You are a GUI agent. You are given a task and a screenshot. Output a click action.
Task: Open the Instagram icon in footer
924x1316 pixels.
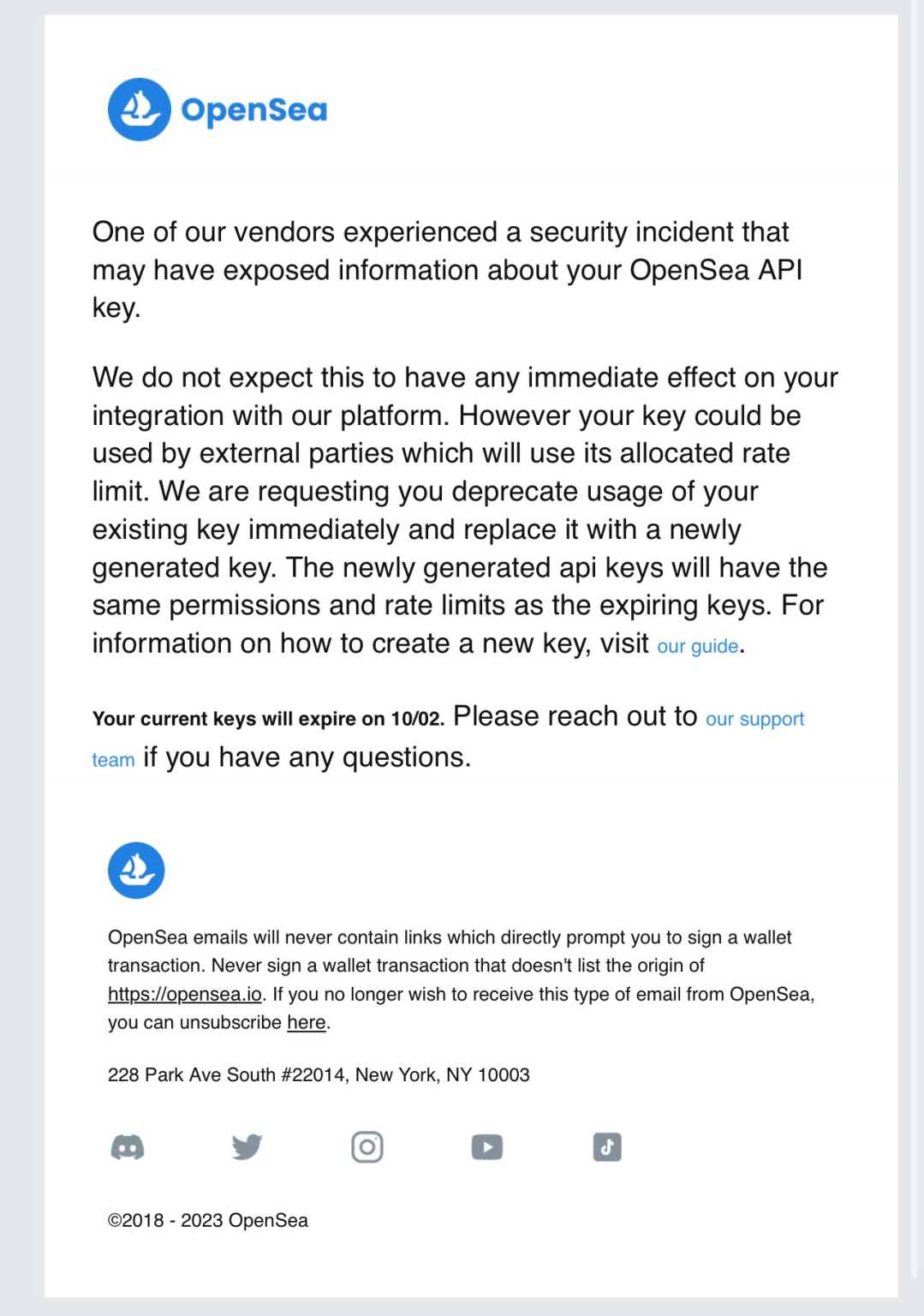pyautogui.click(x=367, y=1147)
